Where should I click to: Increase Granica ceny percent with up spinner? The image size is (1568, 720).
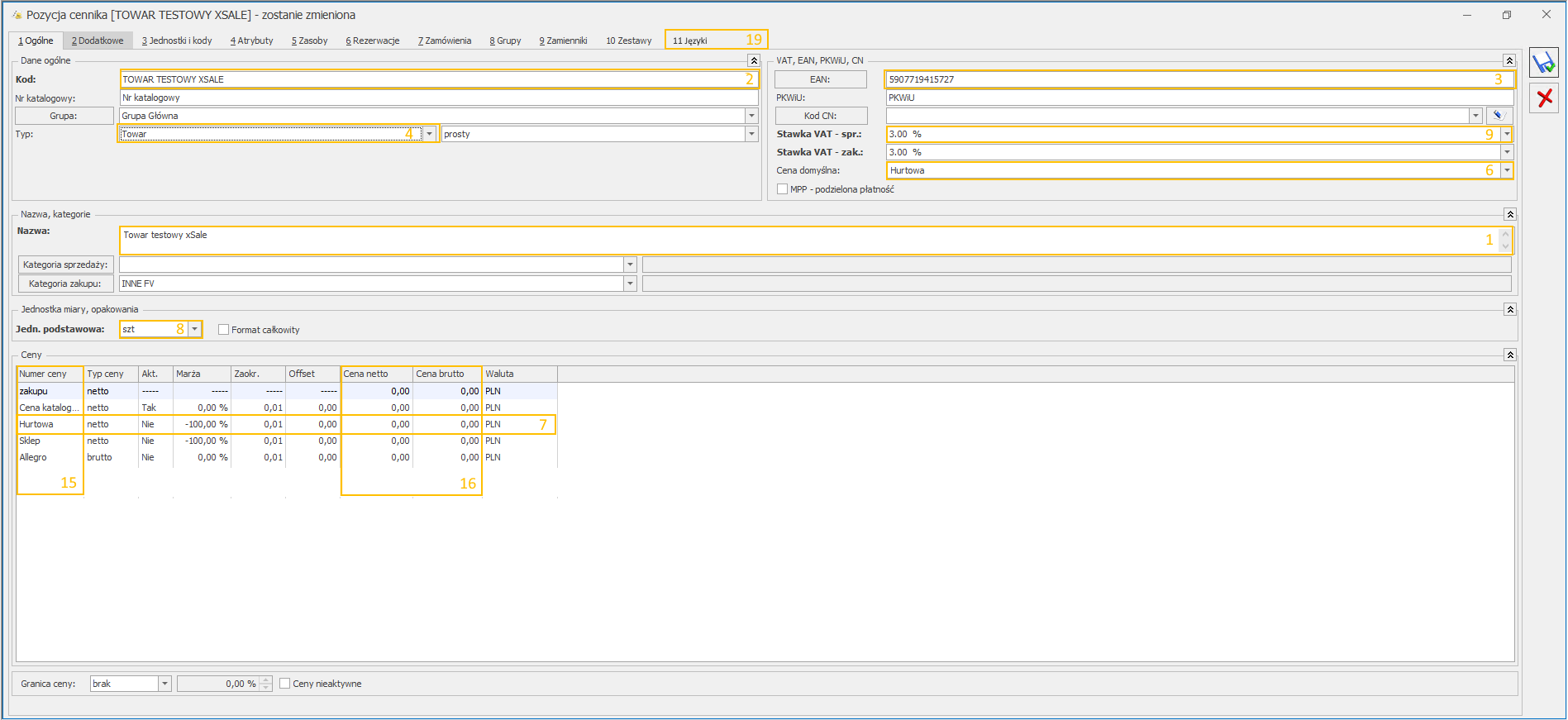tap(265, 679)
